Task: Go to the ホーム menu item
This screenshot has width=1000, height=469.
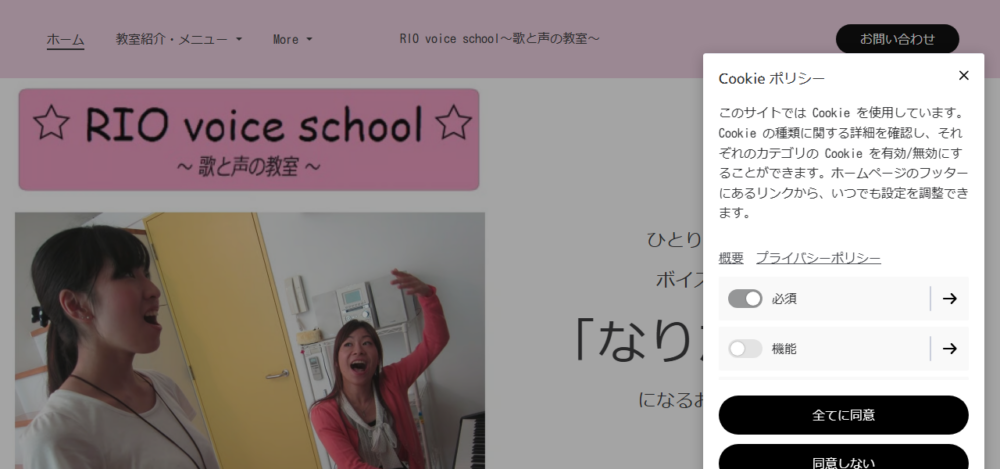Action: [65, 39]
